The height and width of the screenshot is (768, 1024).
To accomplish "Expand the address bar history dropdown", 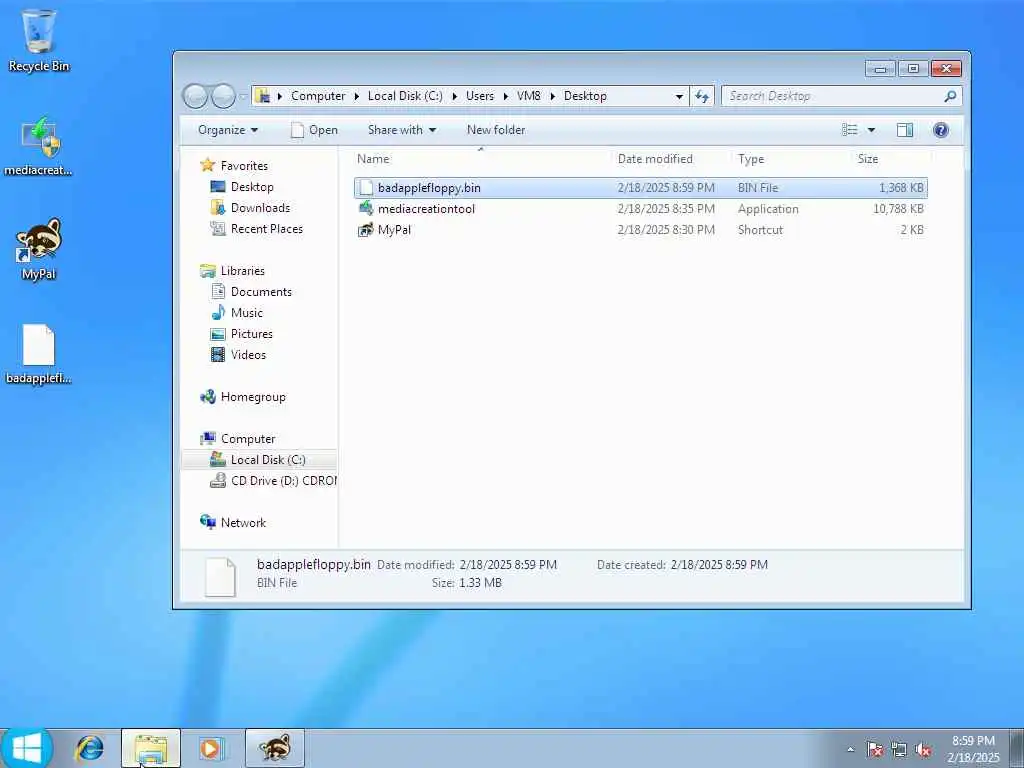I will (679, 97).
